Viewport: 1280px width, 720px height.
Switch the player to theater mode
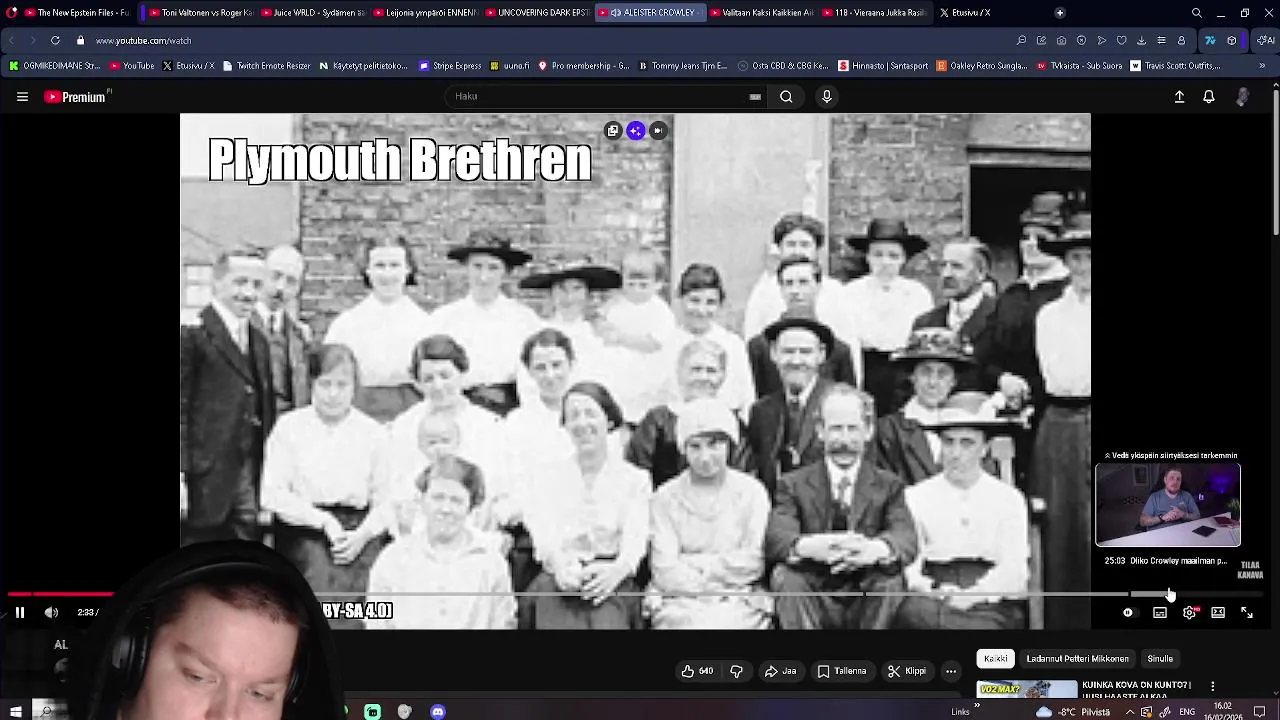(x=1218, y=612)
